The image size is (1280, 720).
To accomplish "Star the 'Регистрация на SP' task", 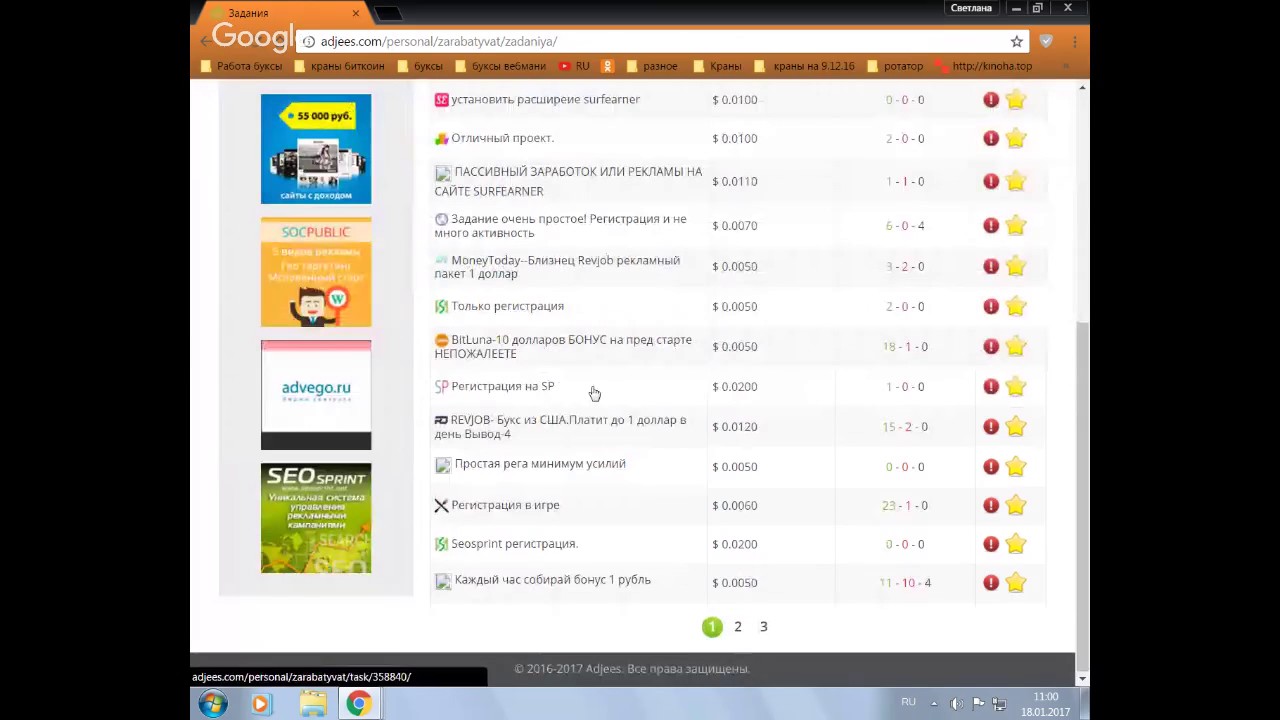I will 1016,387.
